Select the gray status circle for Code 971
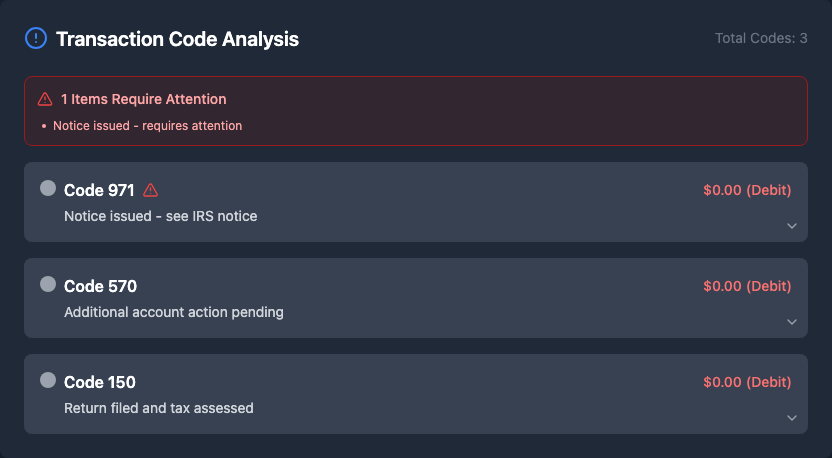 point(47,188)
